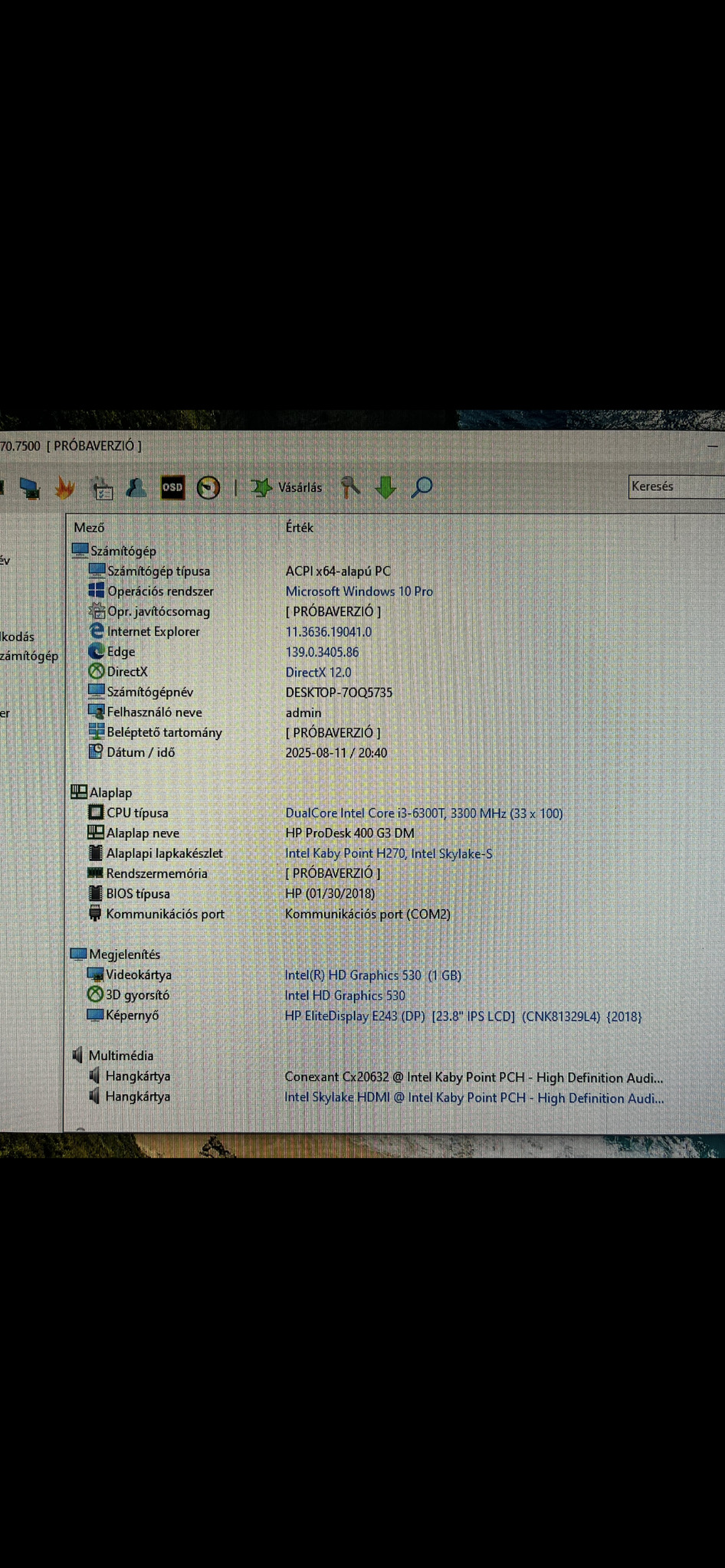Image resolution: width=725 pixels, height=1568 pixels.
Task: Open the Intel(R) HD Graphics 530 (1 GB) link
Action: coord(373,975)
